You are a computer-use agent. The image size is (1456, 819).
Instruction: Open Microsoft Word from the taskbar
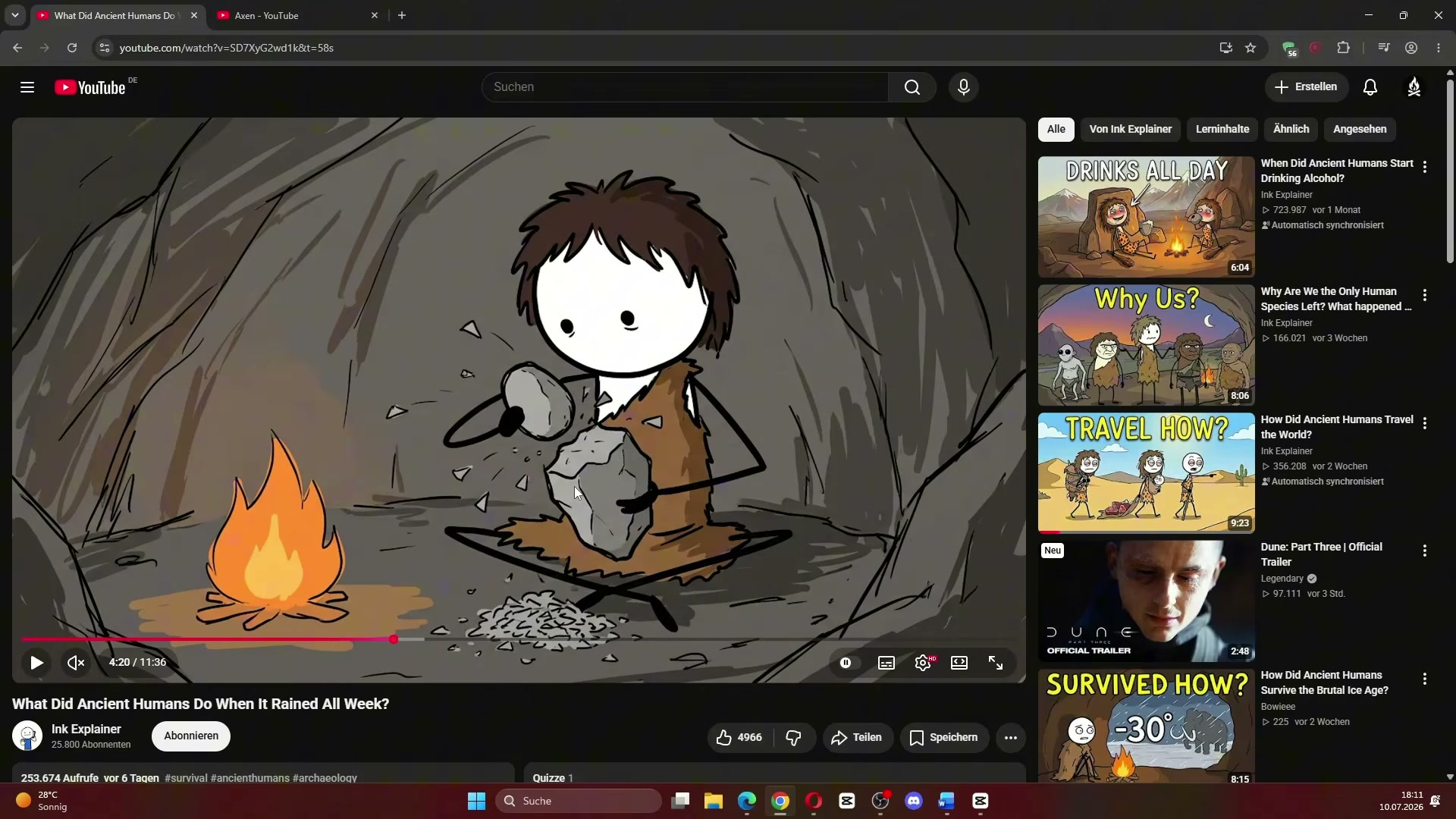click(x=946, y=801)
